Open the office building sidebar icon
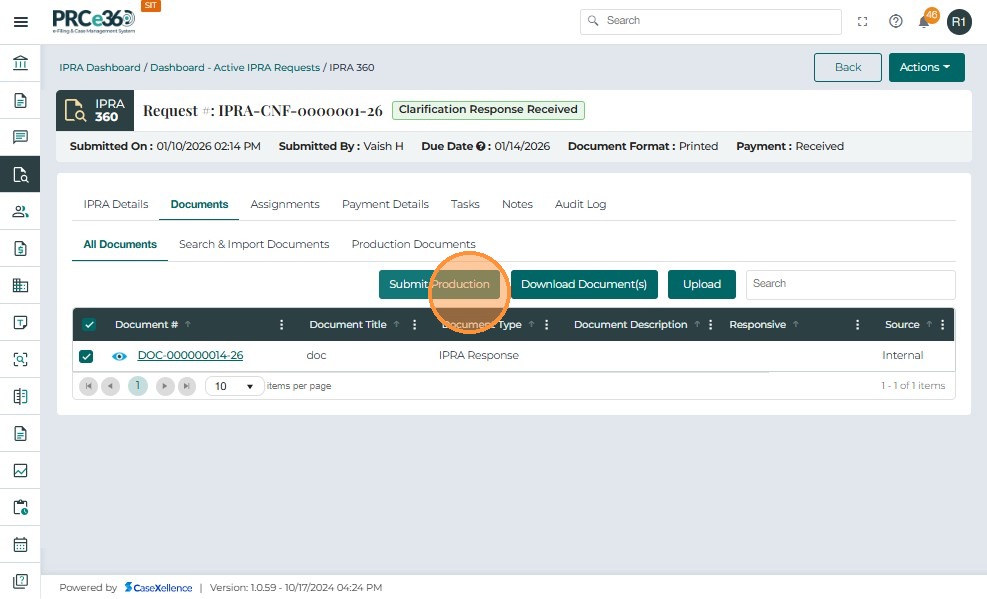The image size is (987, 599). [x=20, y=286]
